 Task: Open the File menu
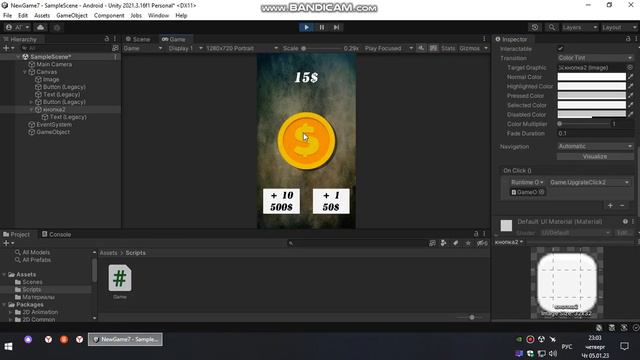(7, 16)
